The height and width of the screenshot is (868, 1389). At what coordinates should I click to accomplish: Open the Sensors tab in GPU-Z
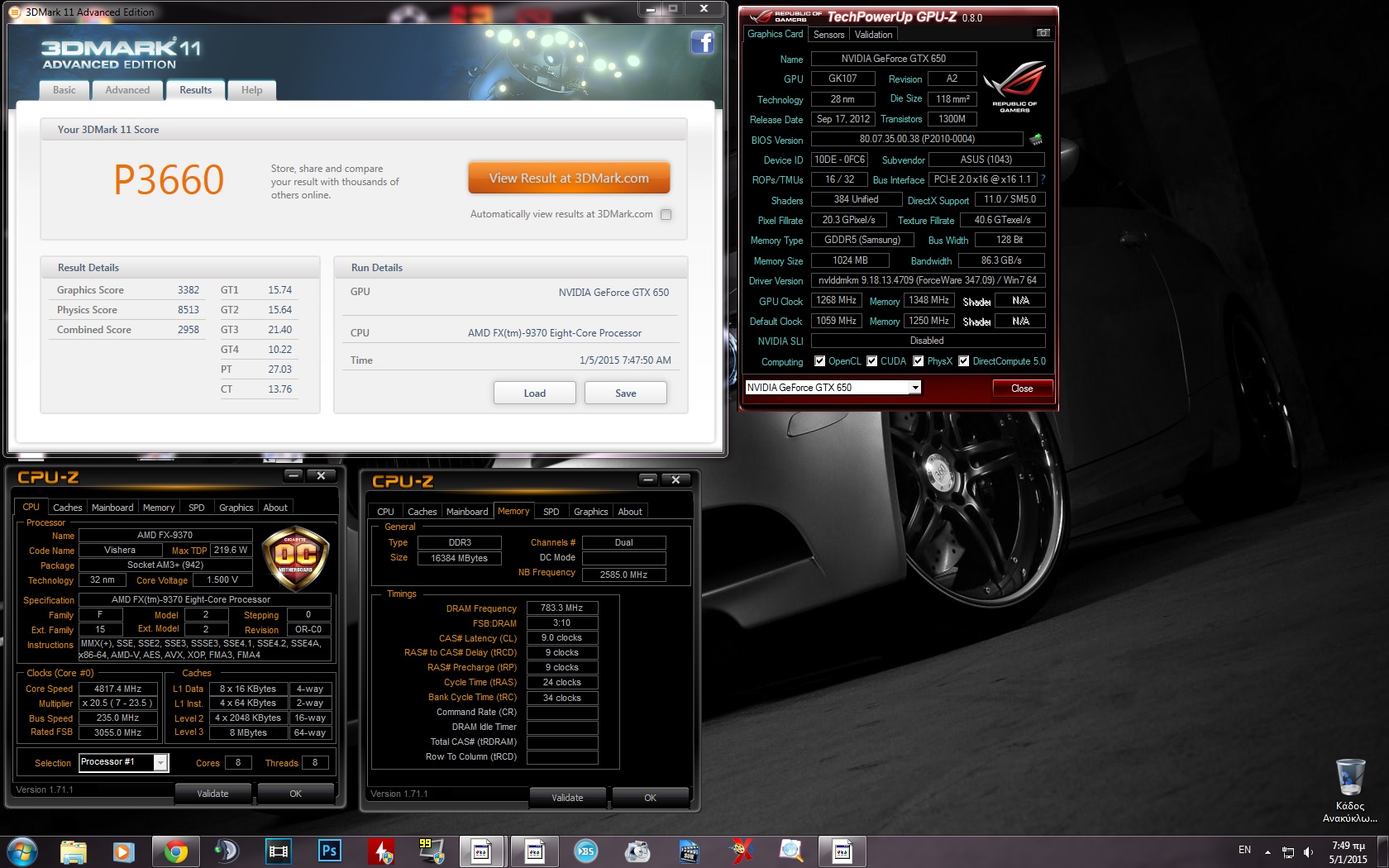[x=828, y=35]
